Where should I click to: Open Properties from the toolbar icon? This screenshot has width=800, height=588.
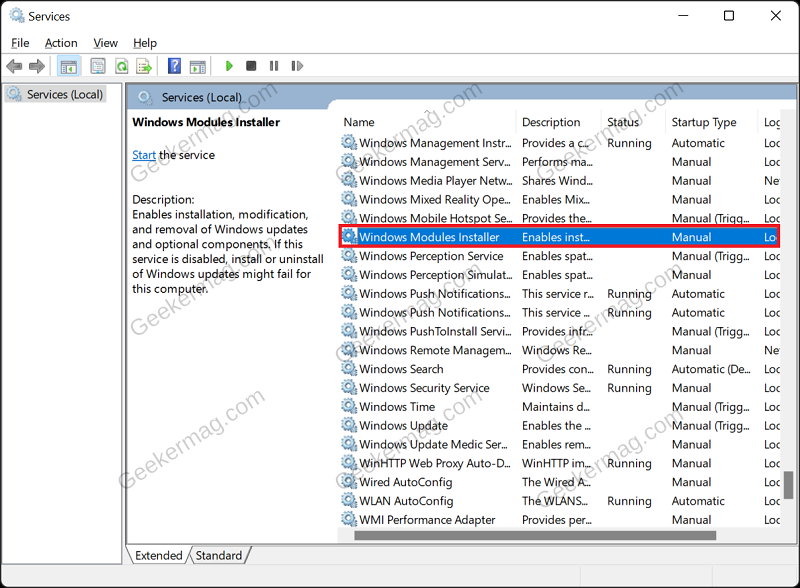(97, 66)
